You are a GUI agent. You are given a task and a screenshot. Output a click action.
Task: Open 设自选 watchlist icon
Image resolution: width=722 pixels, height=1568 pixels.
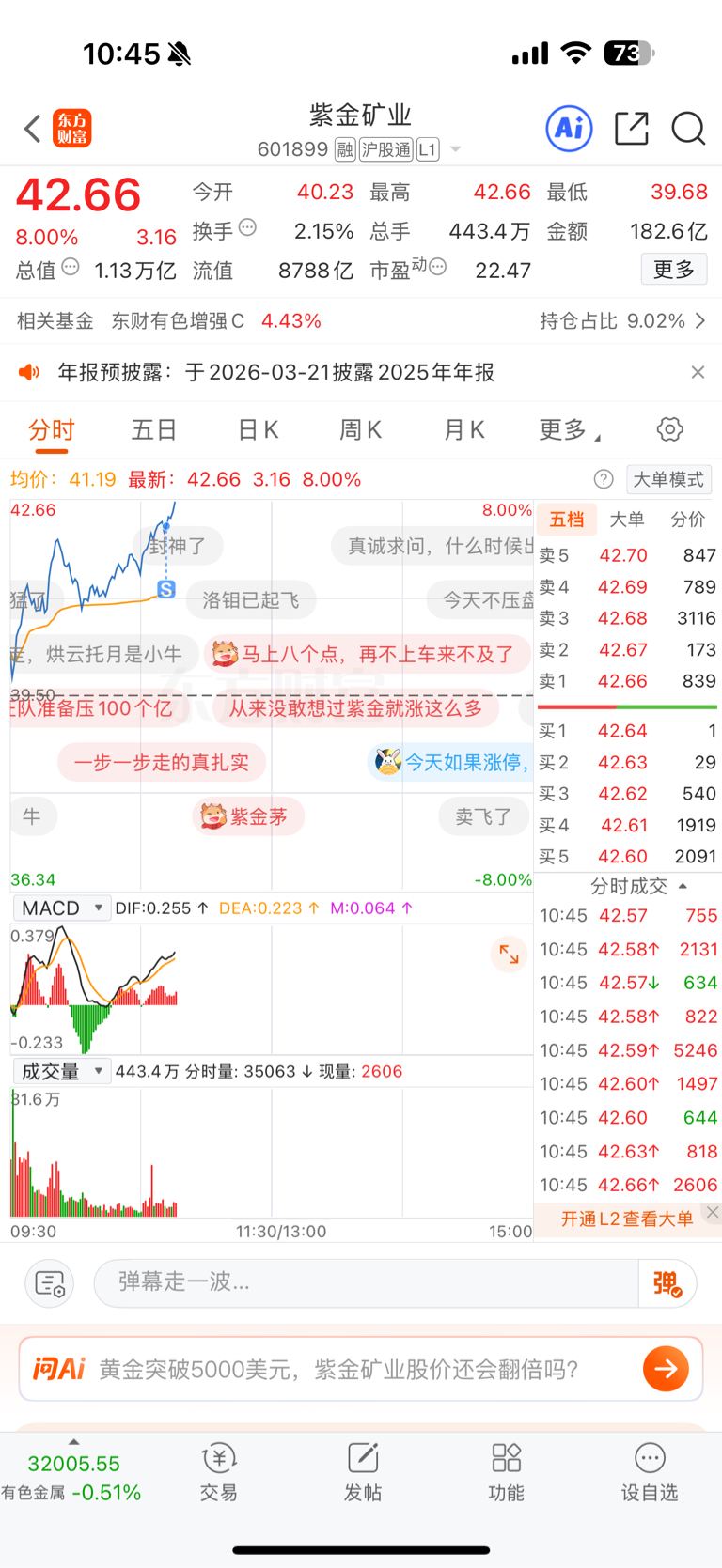coord(650,1472)
